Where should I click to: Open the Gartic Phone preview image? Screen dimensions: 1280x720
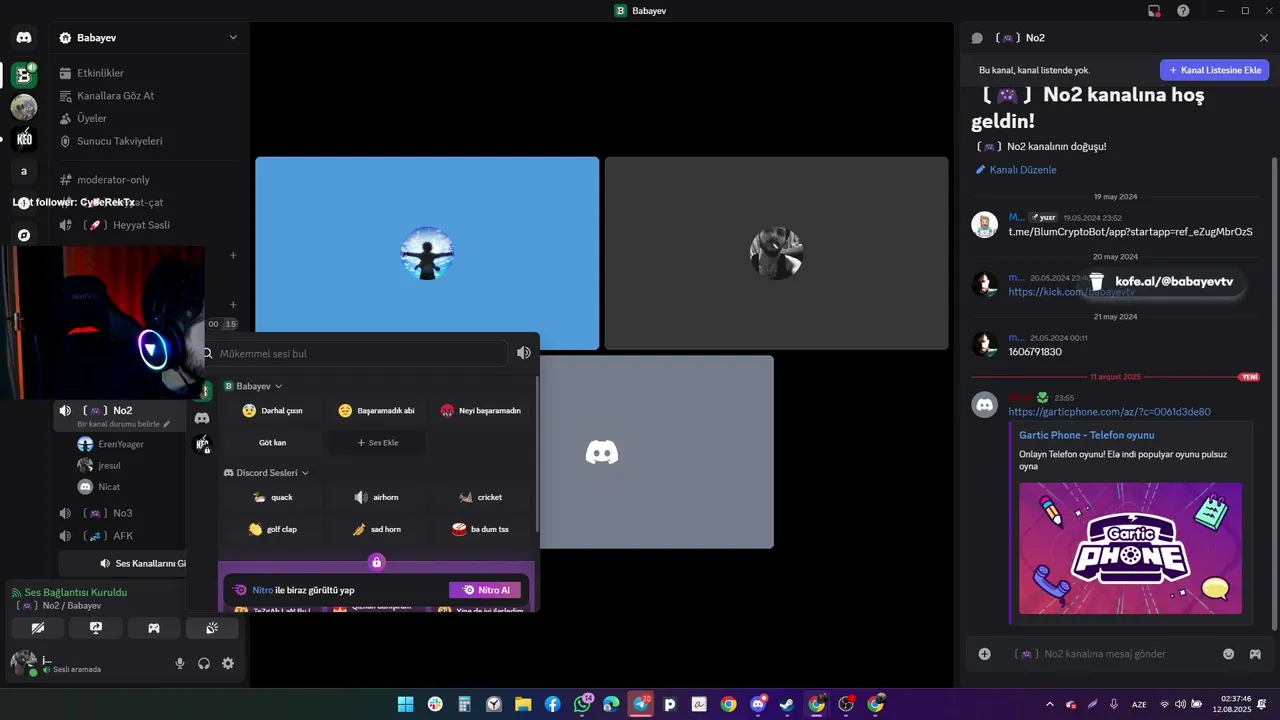click(1130, 548)
